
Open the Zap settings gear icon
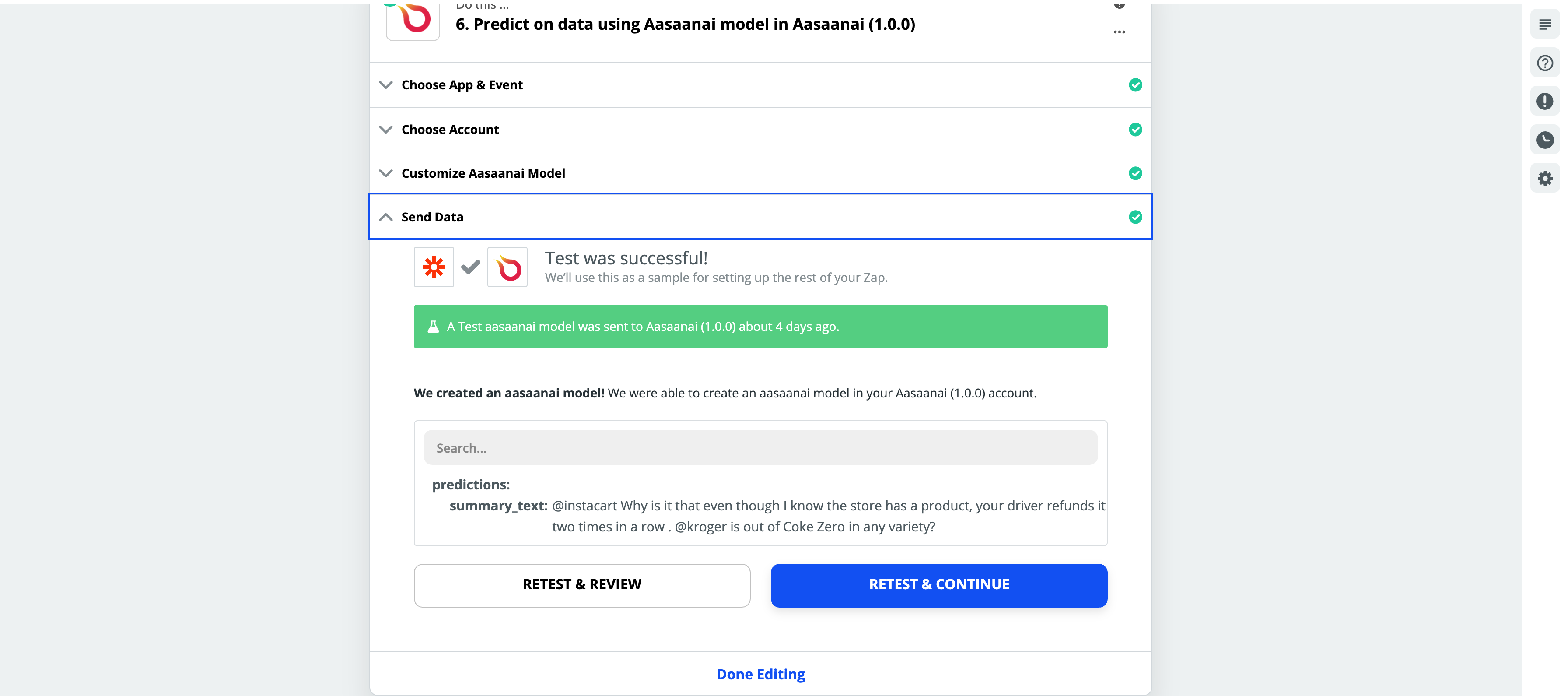point(1544,179)
